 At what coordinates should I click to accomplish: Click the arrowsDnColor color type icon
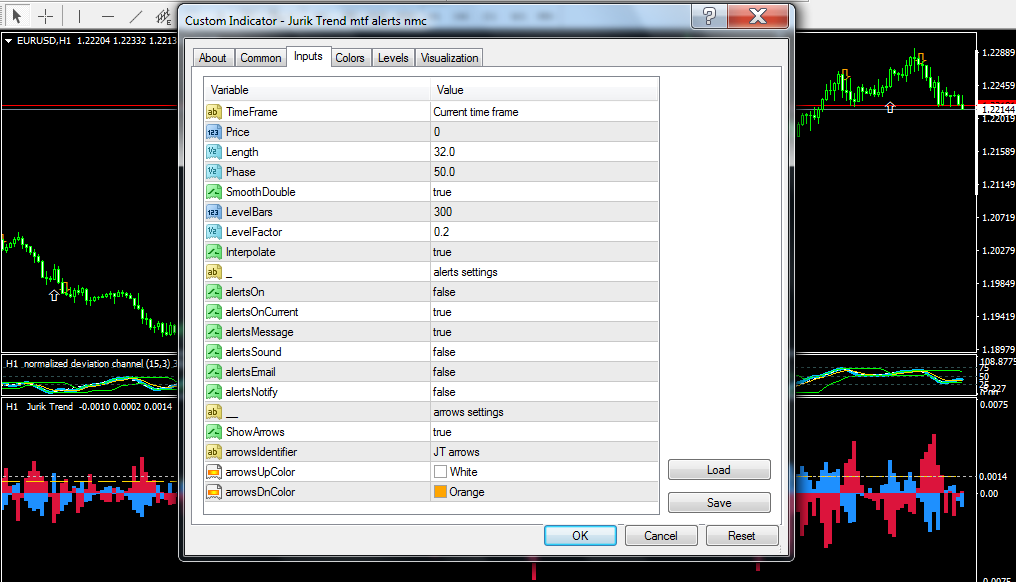pyautogui.click(x=213, y=492)
